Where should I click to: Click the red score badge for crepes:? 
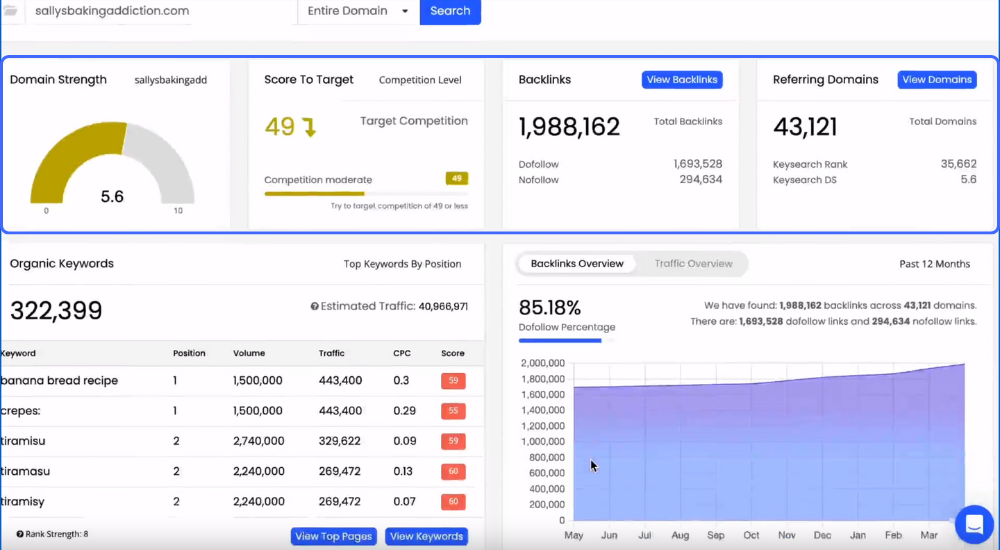click(x=453, y=411)
